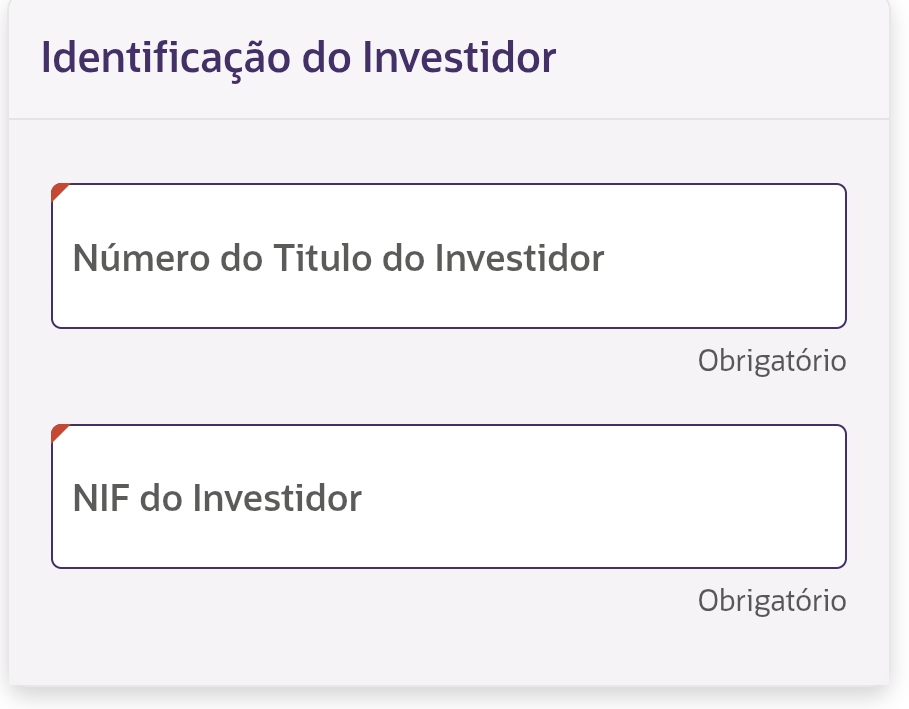Click empty header area right of the title

[x=720, y=58]
